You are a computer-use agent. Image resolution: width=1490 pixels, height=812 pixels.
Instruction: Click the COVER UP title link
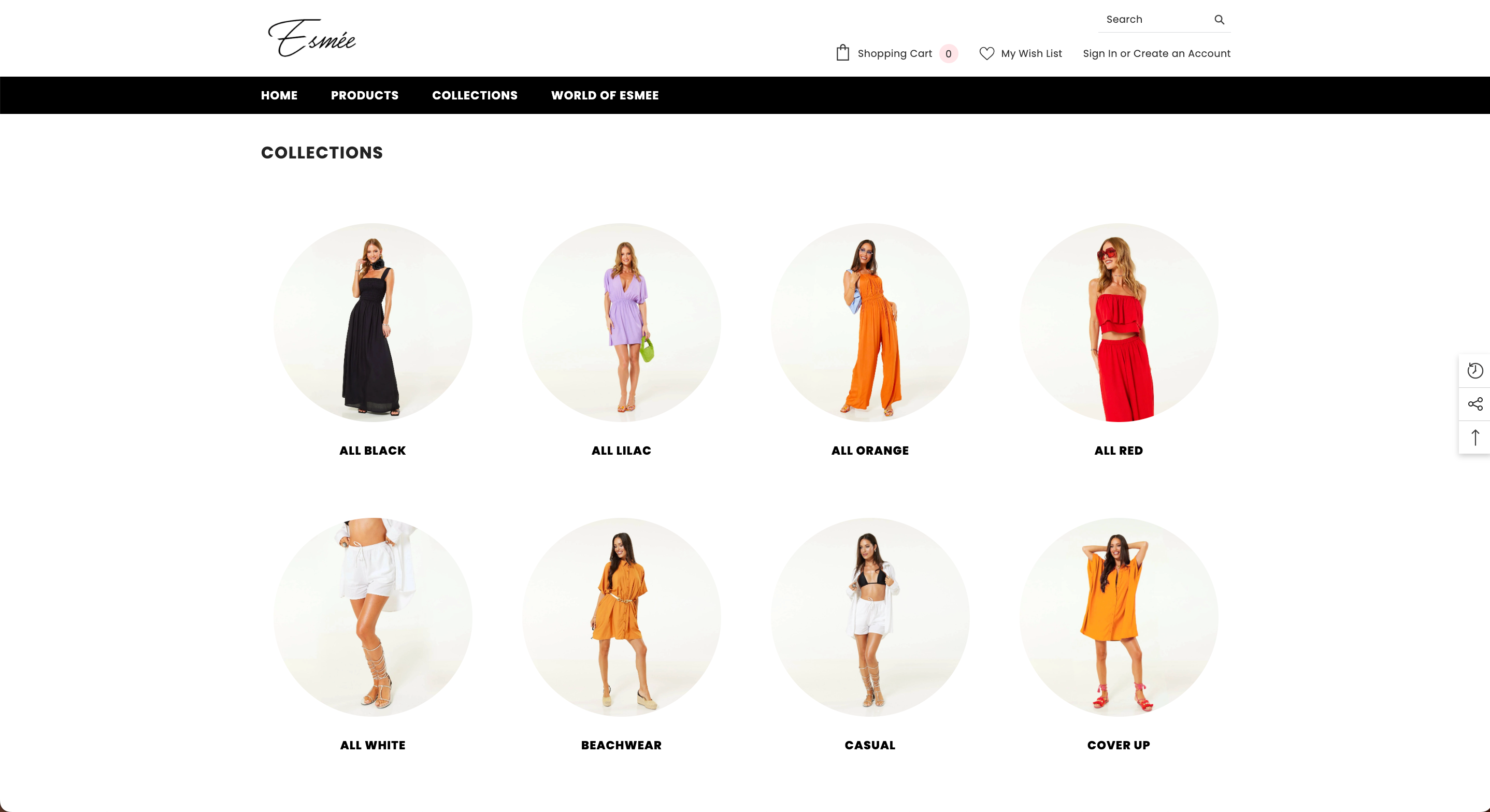click(1119, 745)
